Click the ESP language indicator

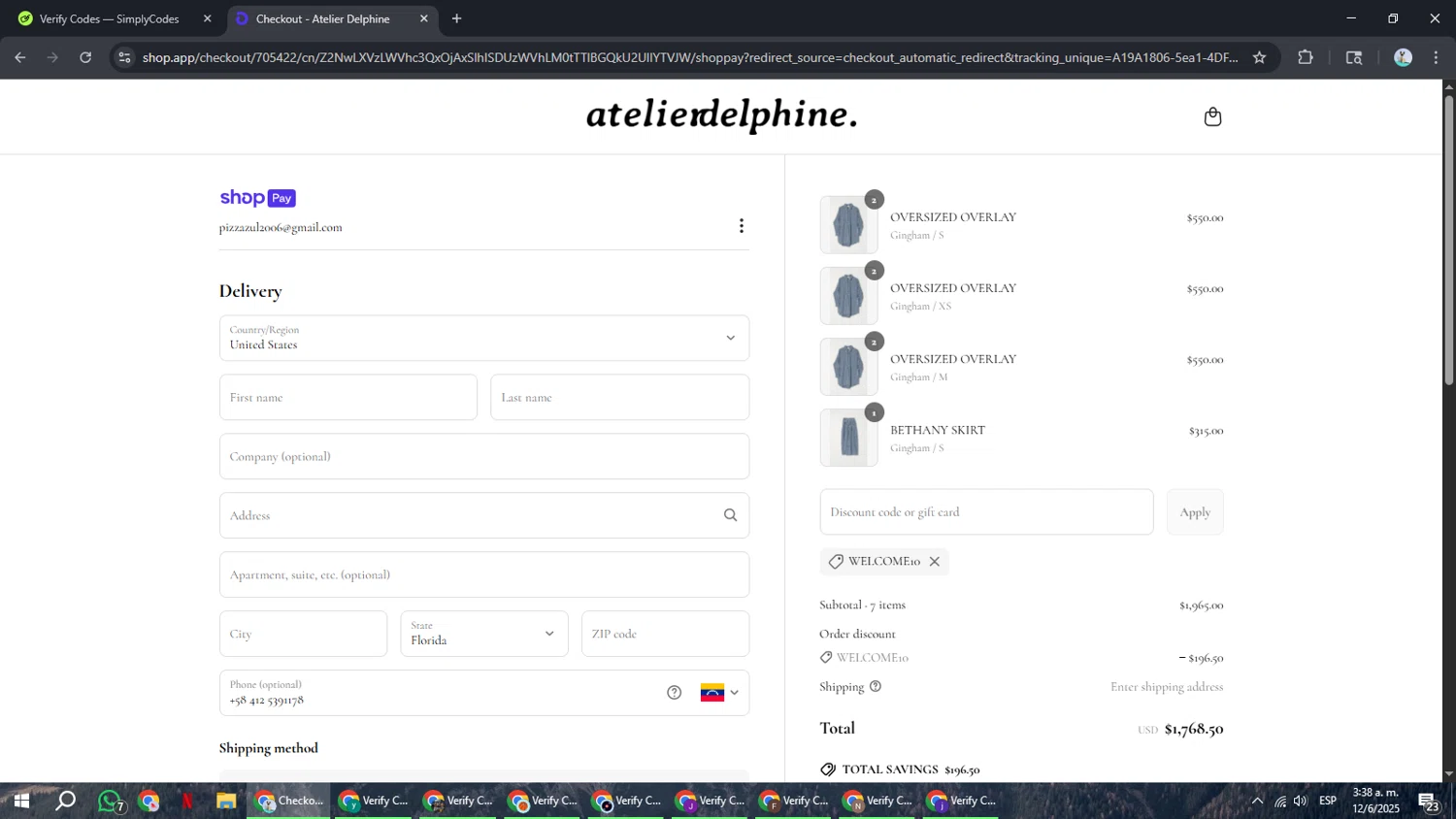pos(1328,801)
